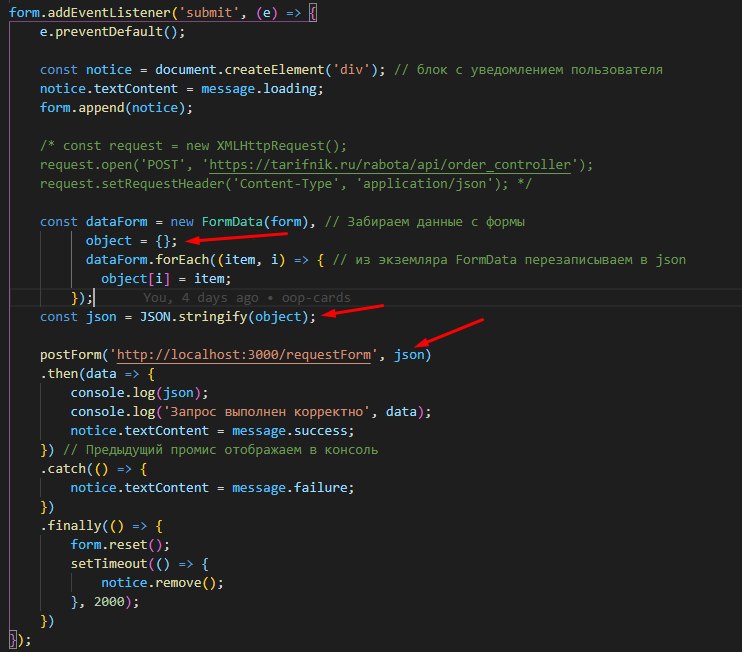Click 'form.append(notice);' line
Image resolution: width=742 pixels, height=652 pixels.
(x=116, y=107)
